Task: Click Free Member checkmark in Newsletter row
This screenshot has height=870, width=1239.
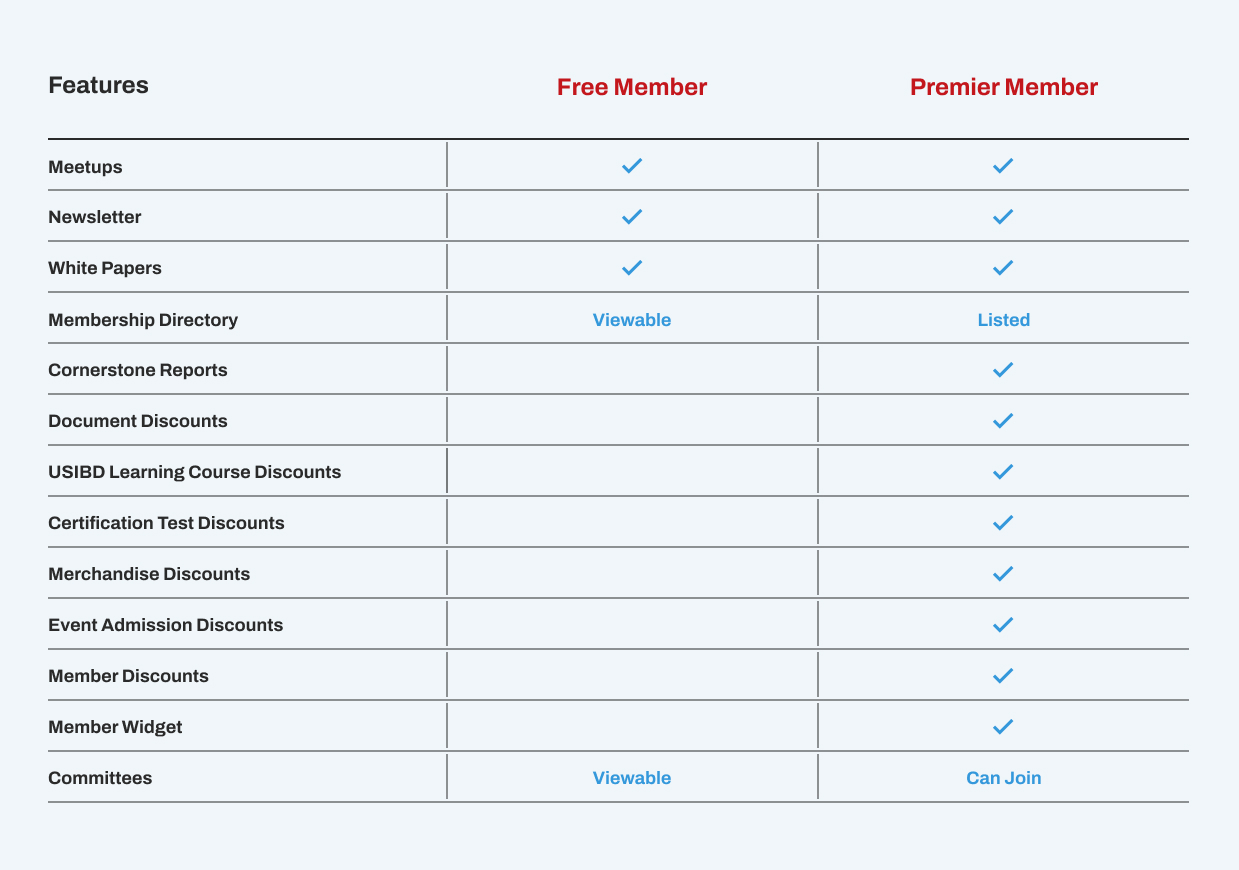Action: point(632,217)
